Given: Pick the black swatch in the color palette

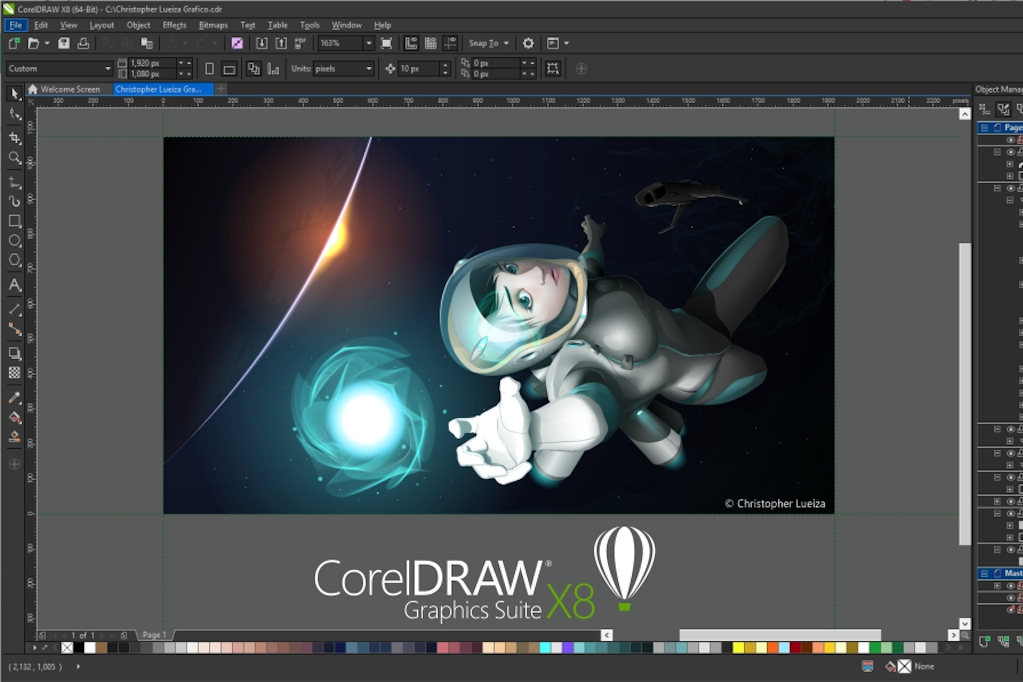Looking at the screenshot, I should (78, 648).
